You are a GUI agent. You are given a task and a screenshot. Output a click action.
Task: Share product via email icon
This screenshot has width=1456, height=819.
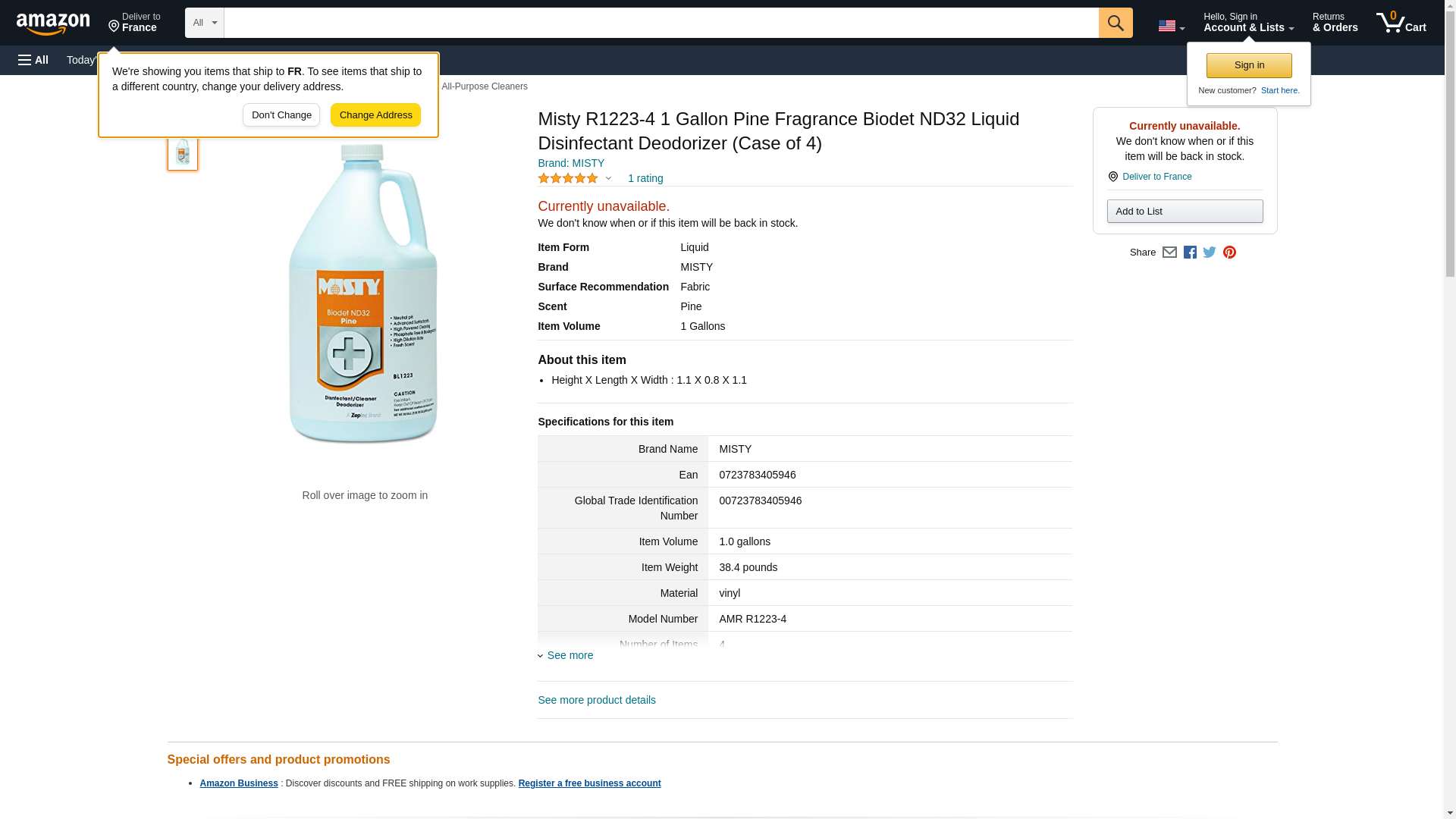[x=1169, y=253]
